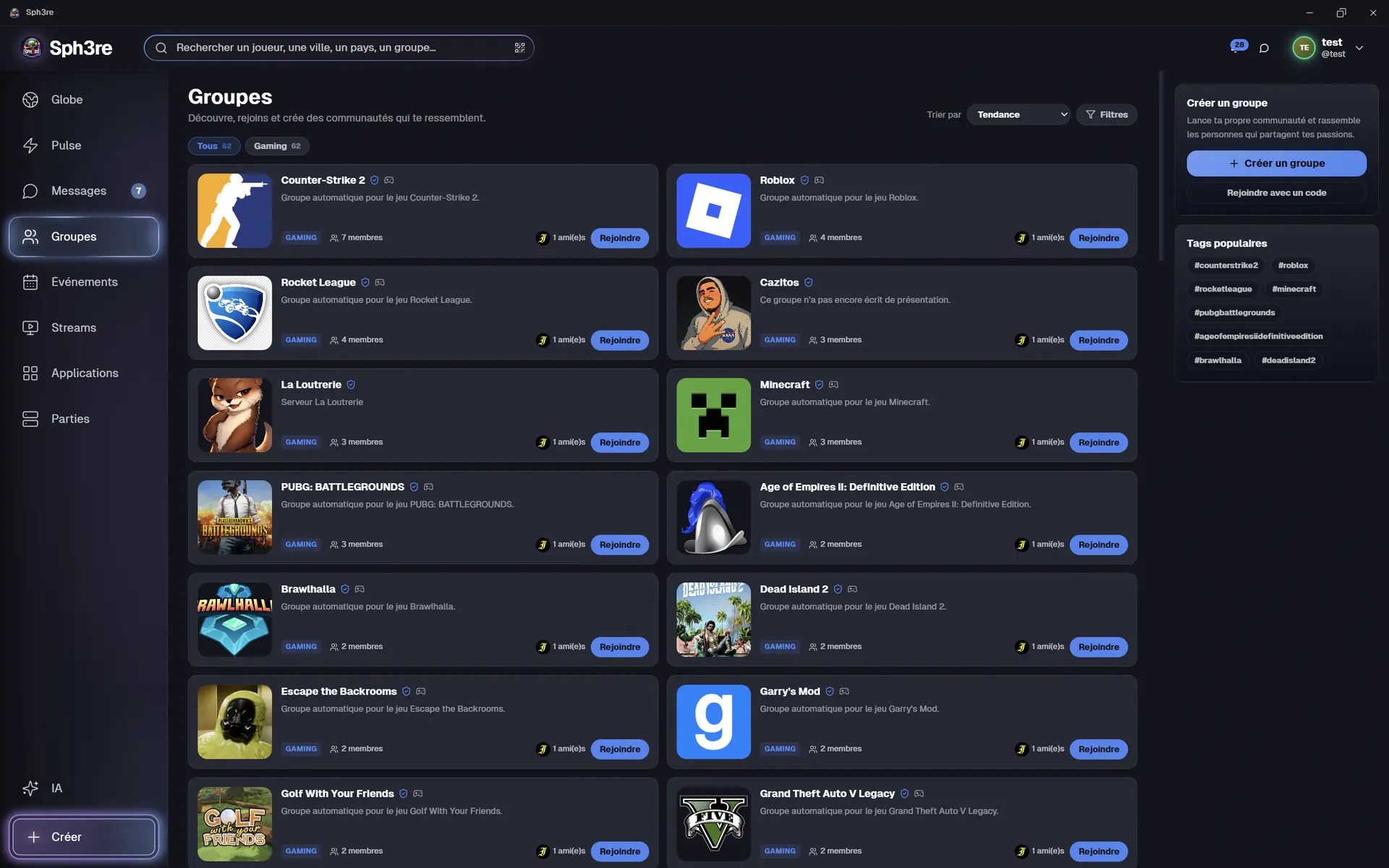This screenshot has width=1389, height=868.
Task: Click the Créer button in sidebar
Action: 83,837
